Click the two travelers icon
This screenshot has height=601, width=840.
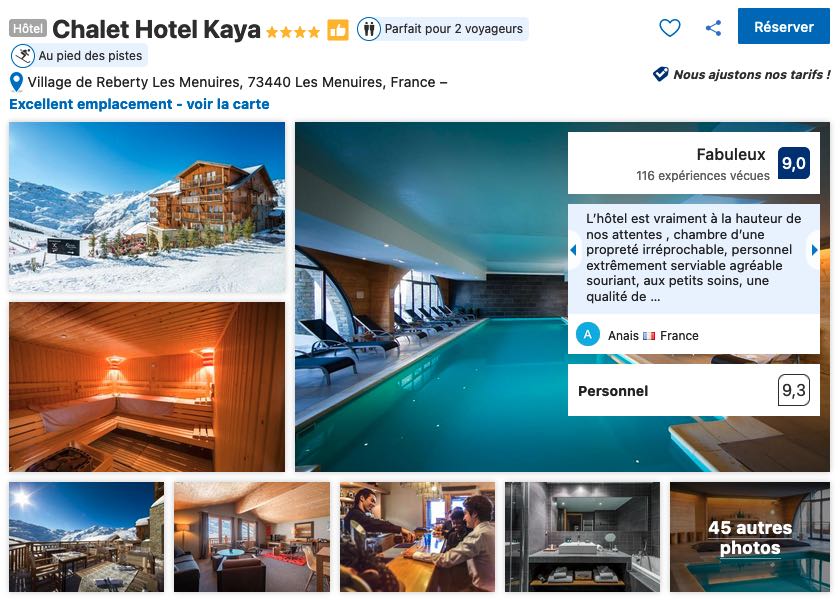pos(369,28)
